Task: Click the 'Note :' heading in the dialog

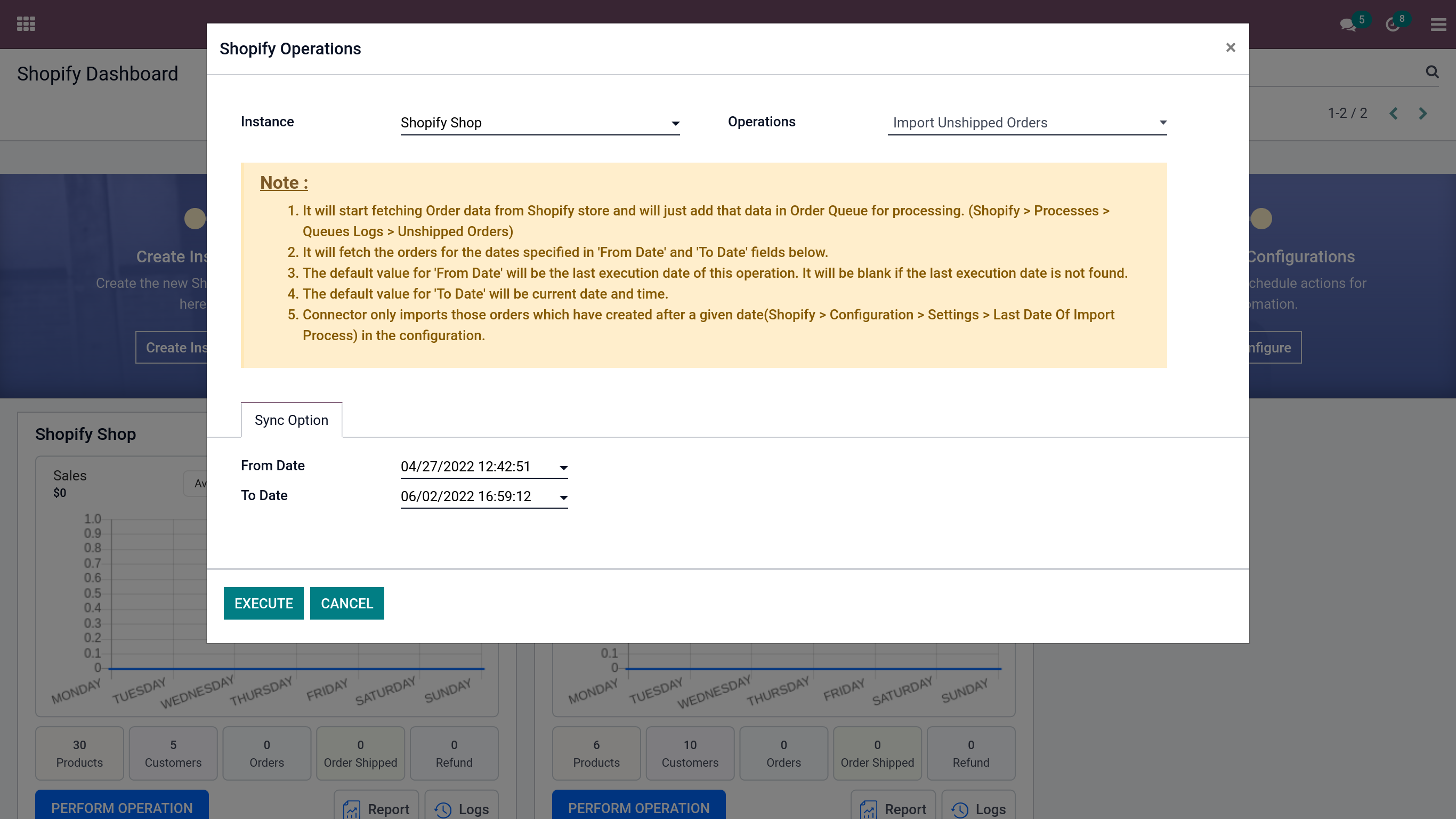Action: 284,182
